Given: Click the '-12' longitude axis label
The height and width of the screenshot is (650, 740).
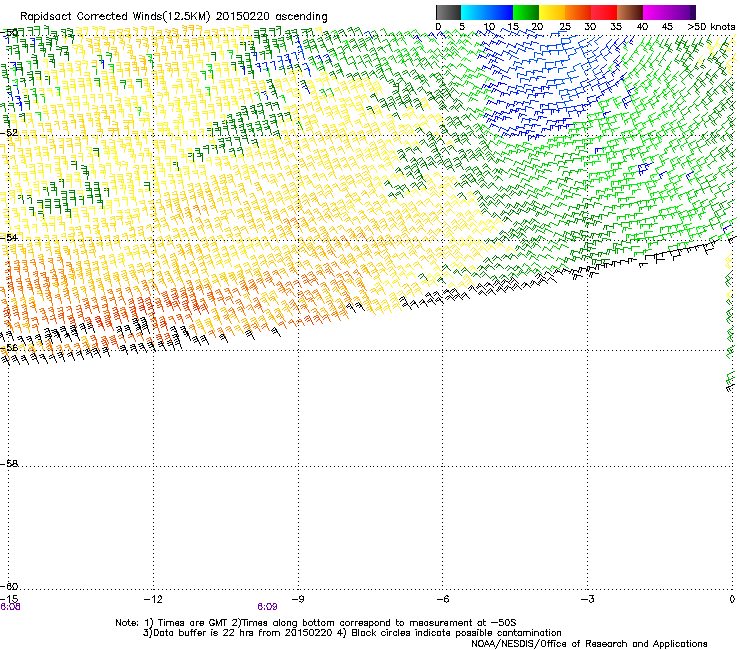Looking at the screenshot, I should pyautogui.click(x=153, y=599).
